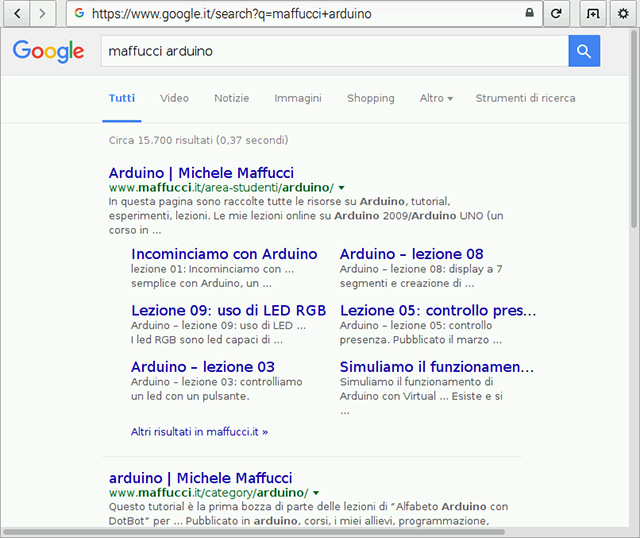Open browser settings gear icon
Image resolution: width=640 pixels, height=538 pixels.
pos(624,14)
